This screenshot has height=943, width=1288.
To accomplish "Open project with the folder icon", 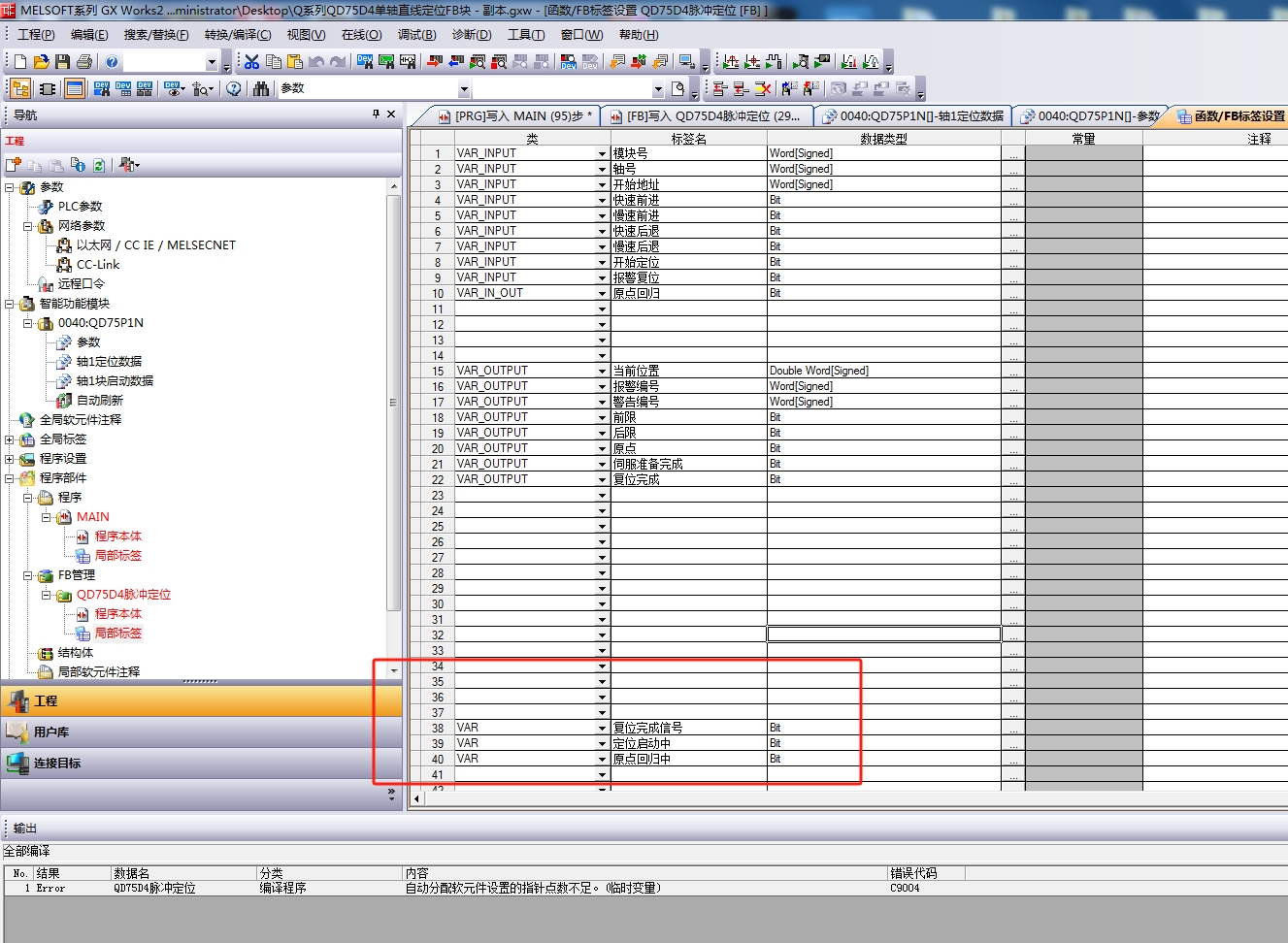I will coord(41,62).
